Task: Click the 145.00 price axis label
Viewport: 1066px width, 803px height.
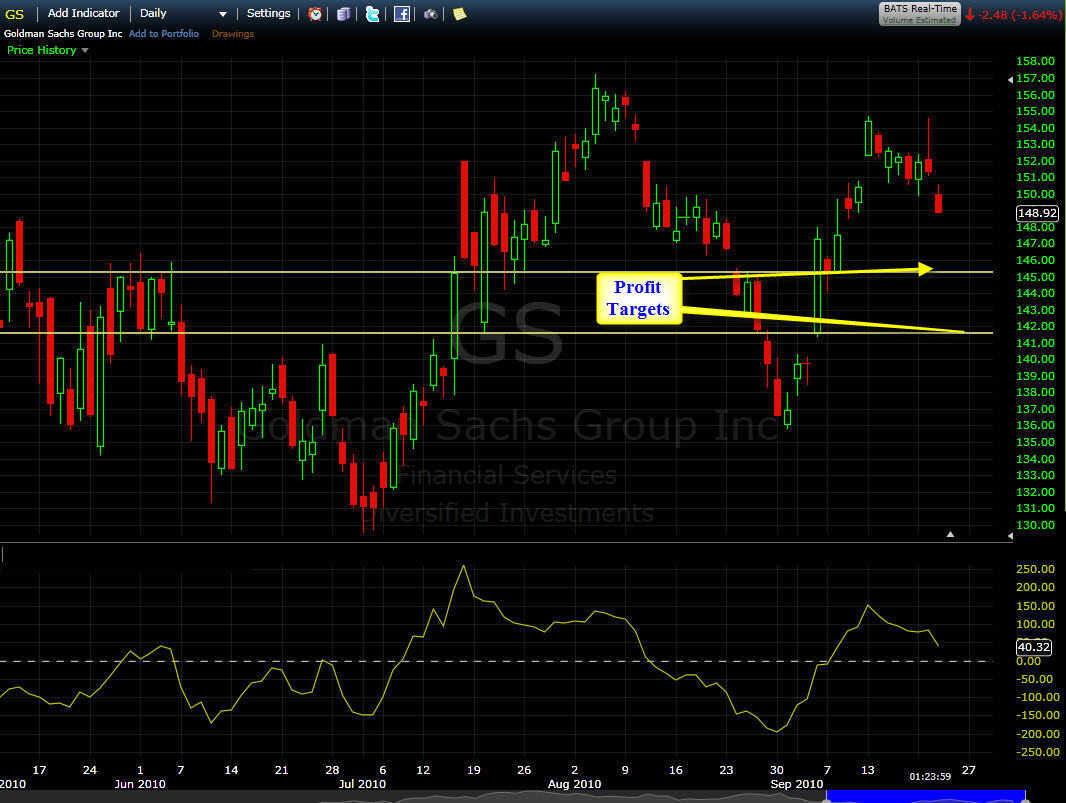Action: (x=1035, y=277)
